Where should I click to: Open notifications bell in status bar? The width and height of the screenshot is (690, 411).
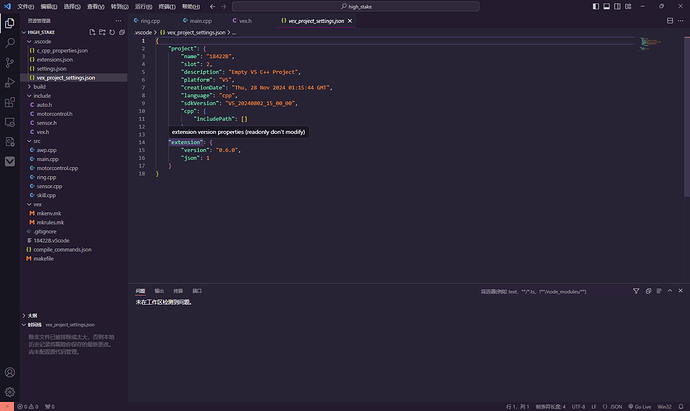pyautogui.click(x=681, y=407)
